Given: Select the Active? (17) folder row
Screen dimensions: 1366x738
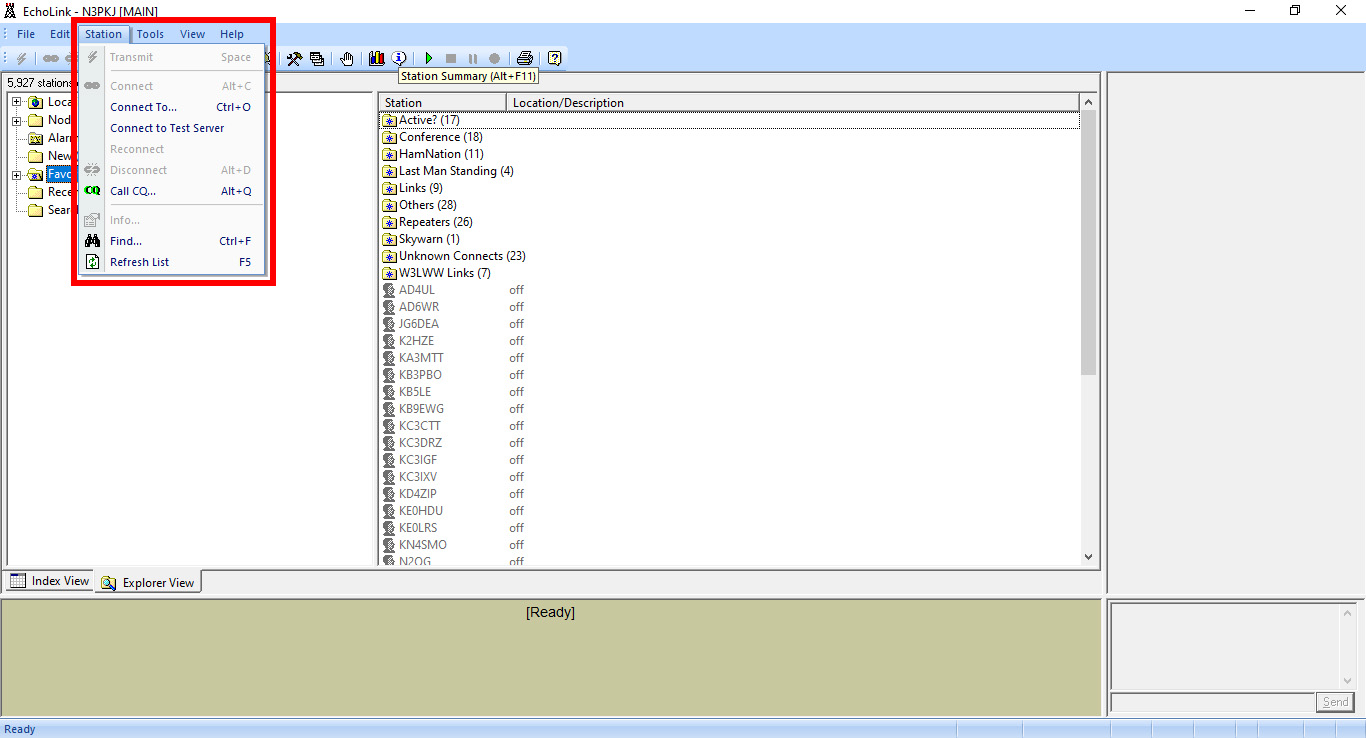Looking at the screenshot, I should pos(730,120).
